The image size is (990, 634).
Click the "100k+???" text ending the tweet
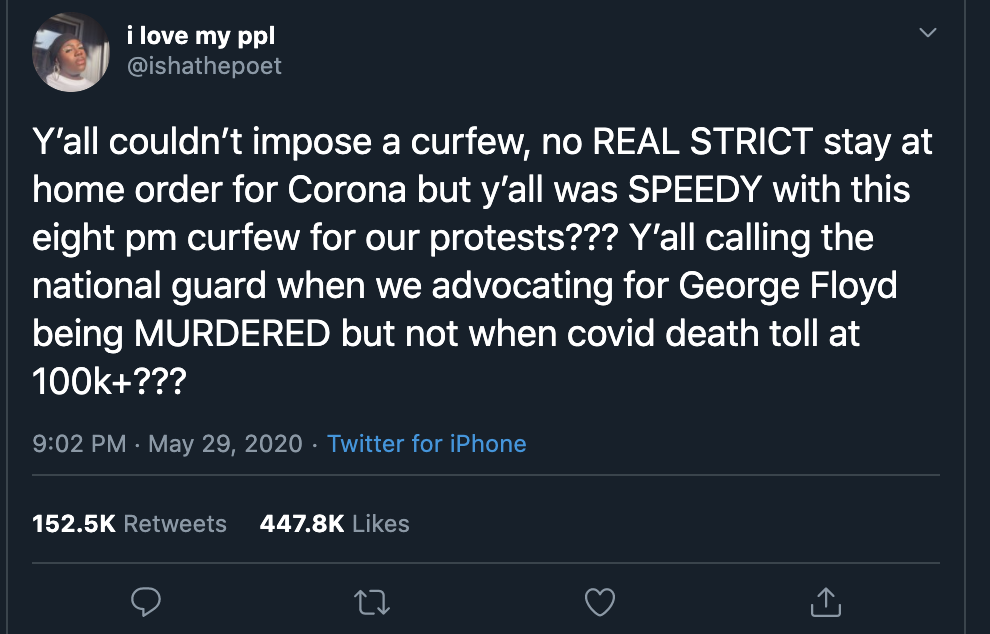tap(109, 382)
